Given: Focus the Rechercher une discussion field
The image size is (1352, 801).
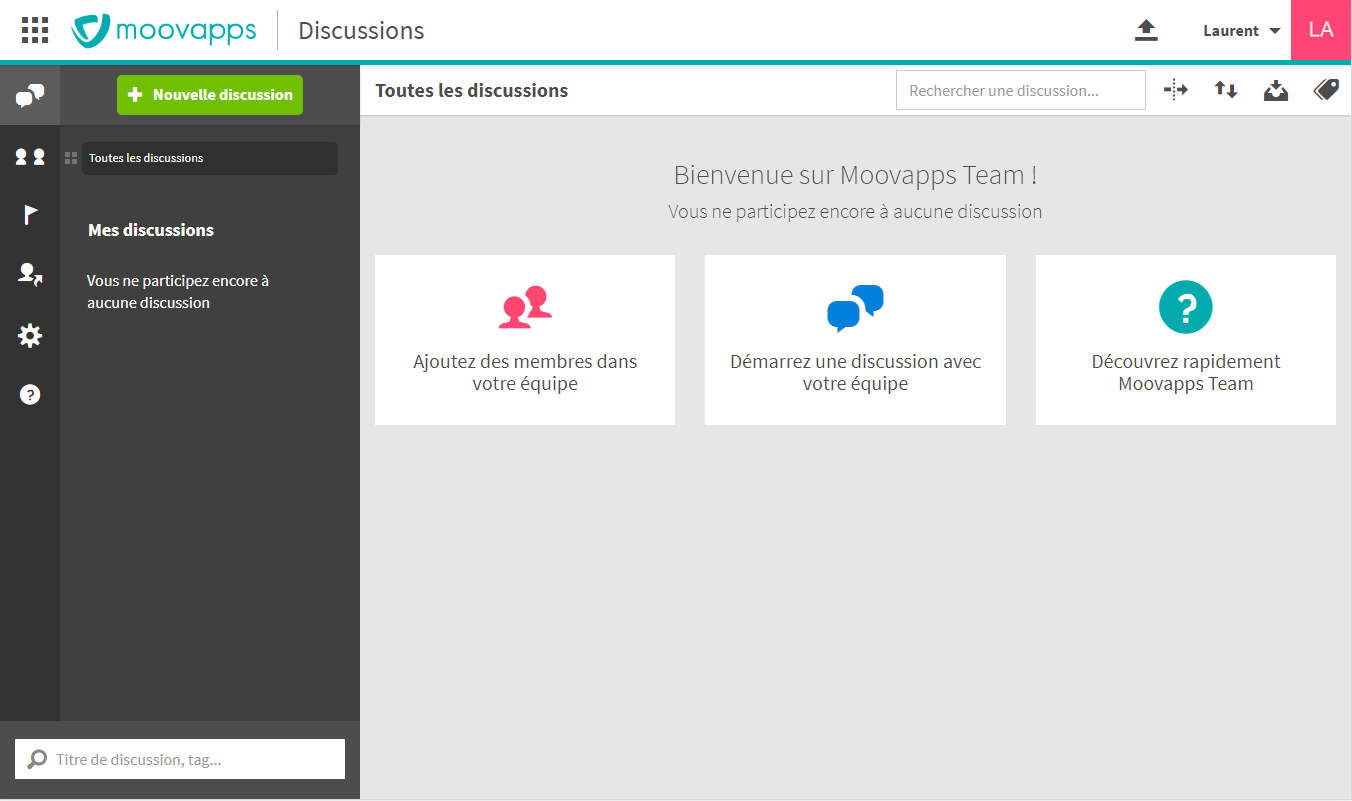Looking at the screenshot, I should (x=1021, y=90).
